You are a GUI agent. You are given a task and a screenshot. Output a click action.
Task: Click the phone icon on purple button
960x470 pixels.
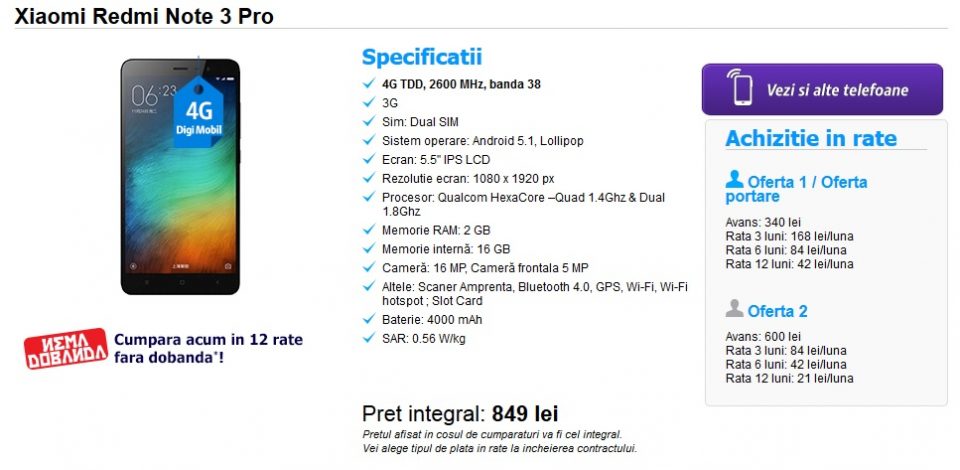(x=741, y=89)
